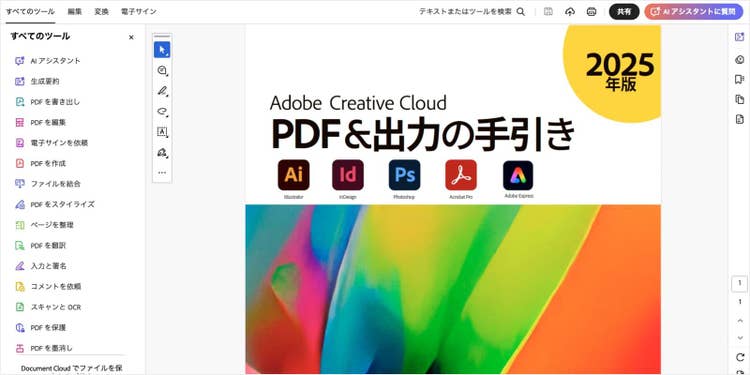
Task: Click the rotate page icon at bottom right
Action: (740, 357)
